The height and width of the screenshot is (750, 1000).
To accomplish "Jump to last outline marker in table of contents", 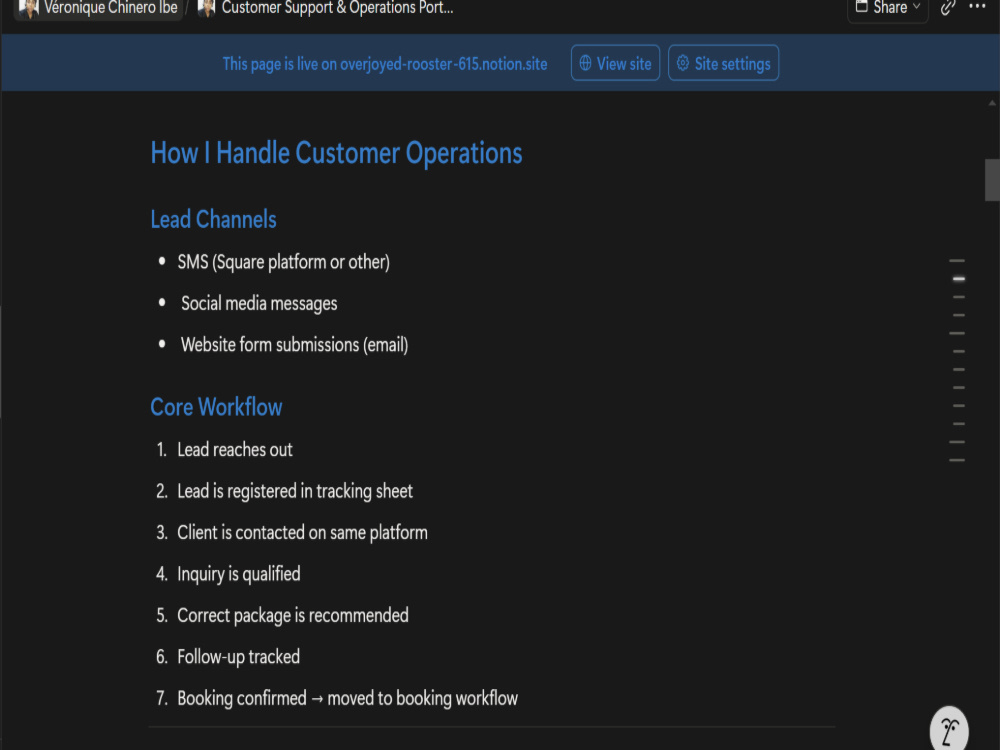I will coord(957,460).
